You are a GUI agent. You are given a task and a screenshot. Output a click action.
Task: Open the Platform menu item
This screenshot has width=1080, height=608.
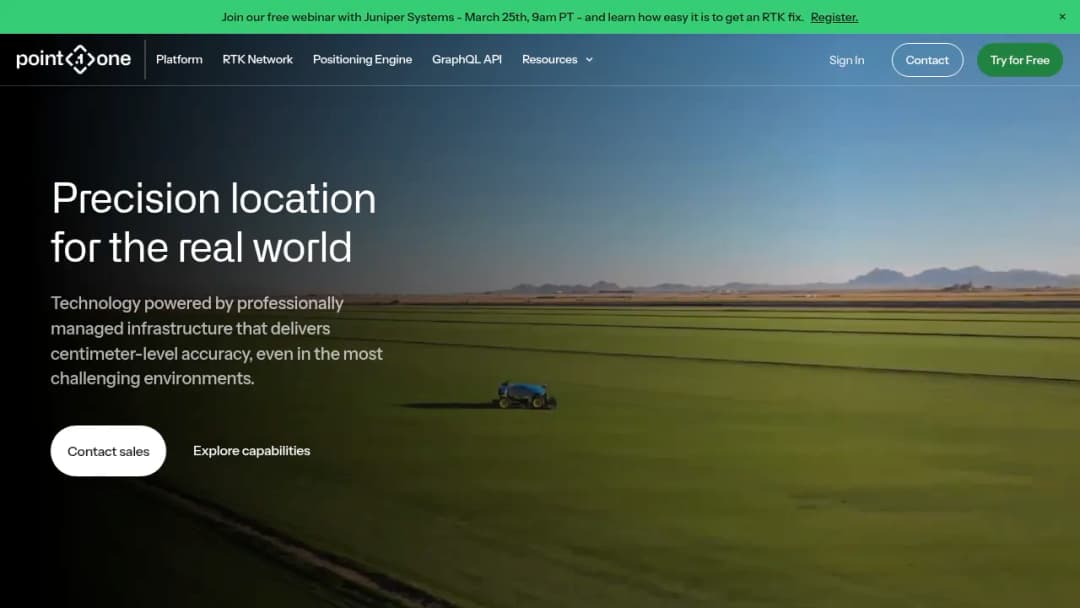tap(179, 59)
